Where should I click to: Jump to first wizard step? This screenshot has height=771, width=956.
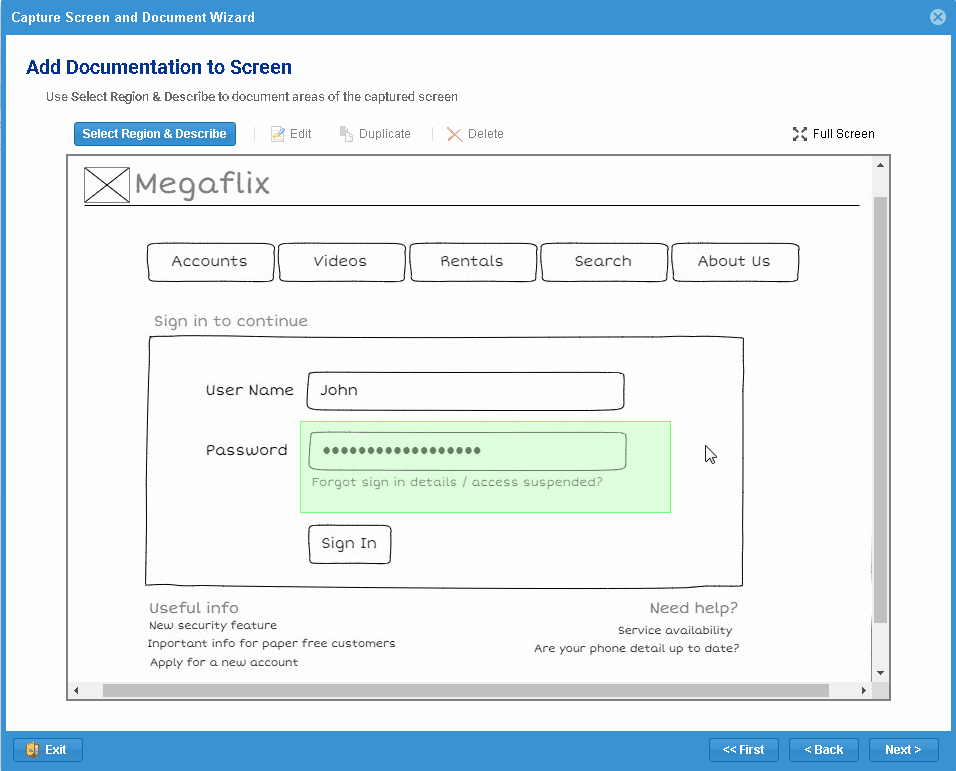(743, 750)
